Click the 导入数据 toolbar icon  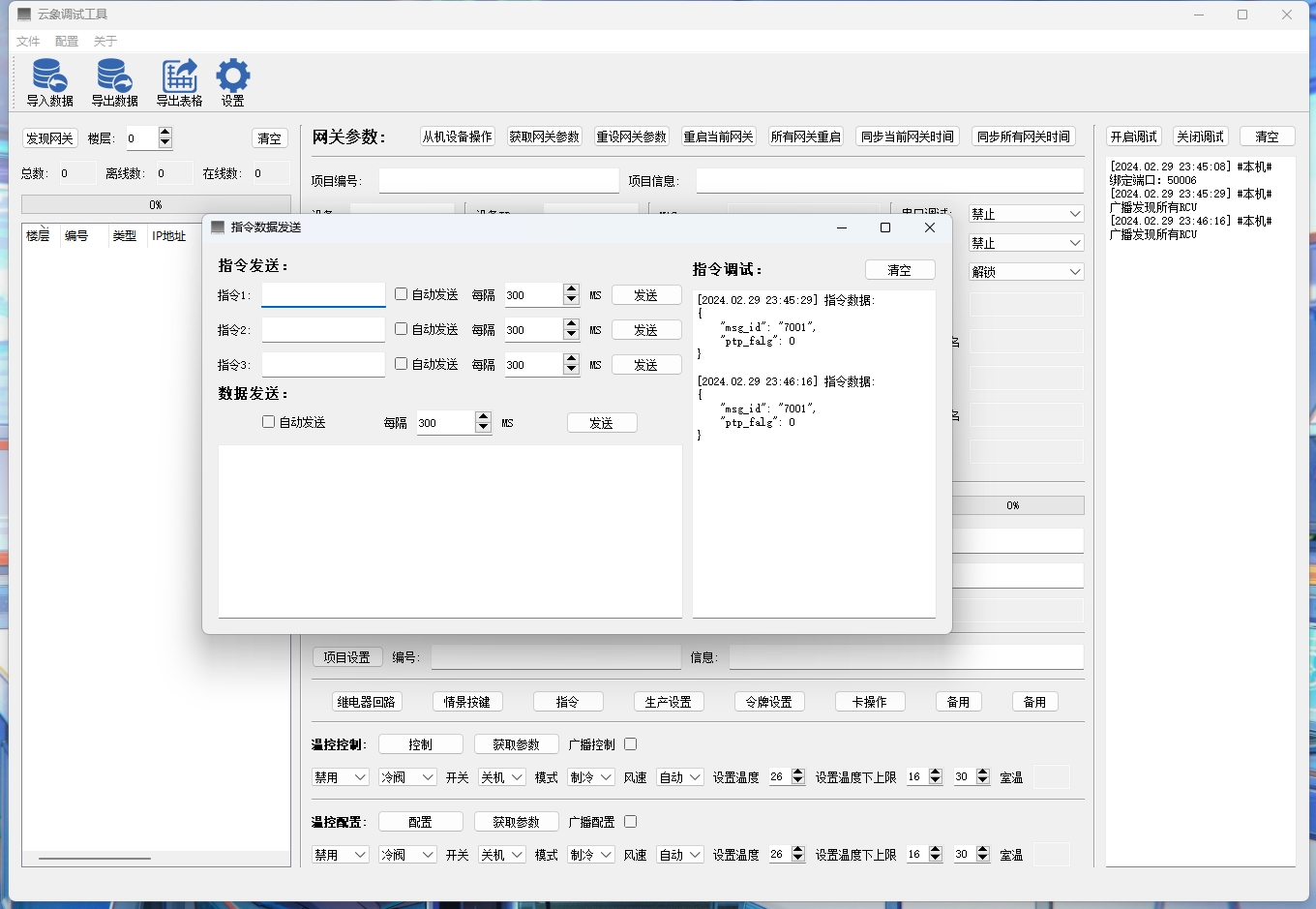click(49, 82)
